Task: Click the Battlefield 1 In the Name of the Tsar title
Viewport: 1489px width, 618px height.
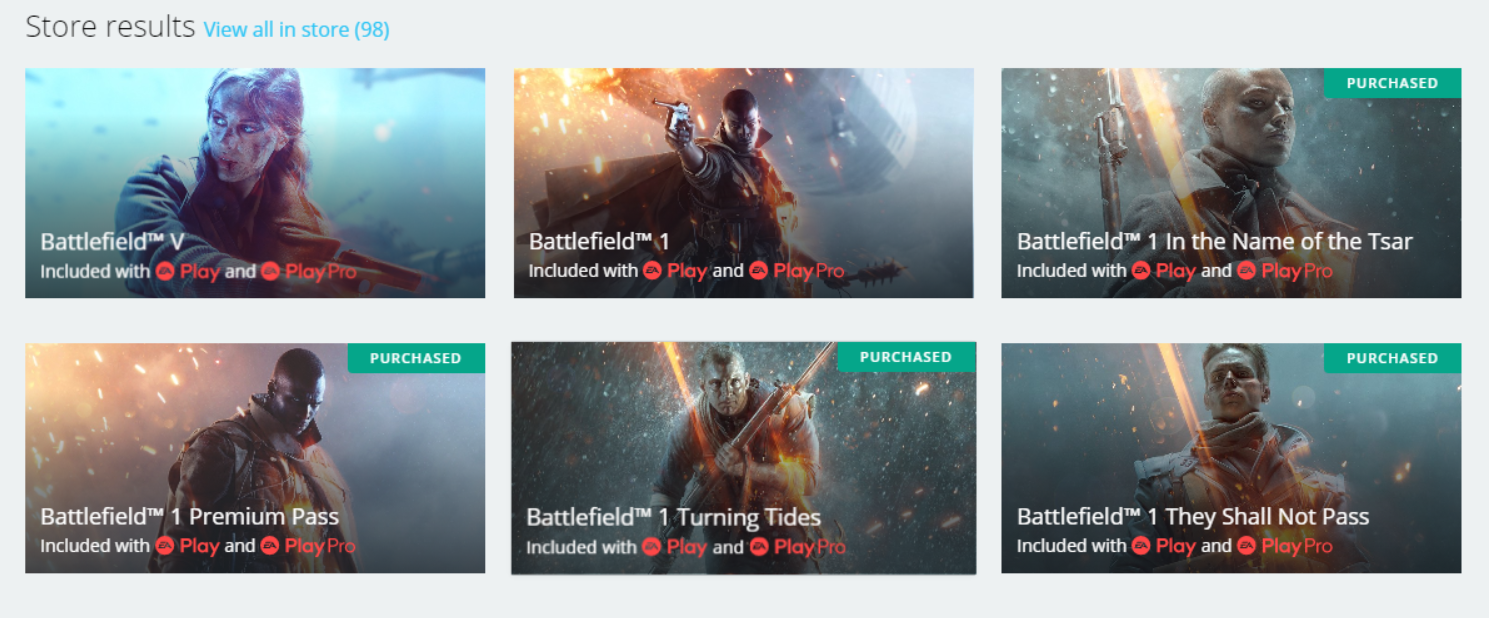Action: point(1215,241)
